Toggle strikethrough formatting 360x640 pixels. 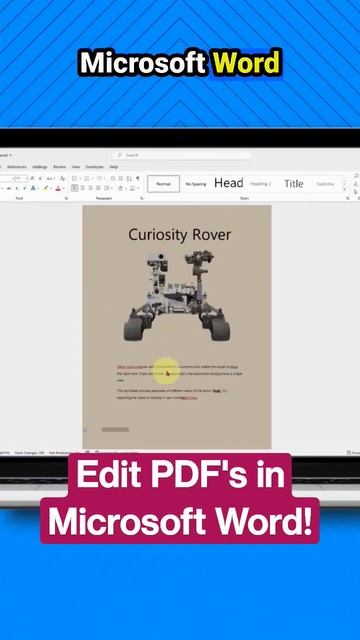coord(9,188)
